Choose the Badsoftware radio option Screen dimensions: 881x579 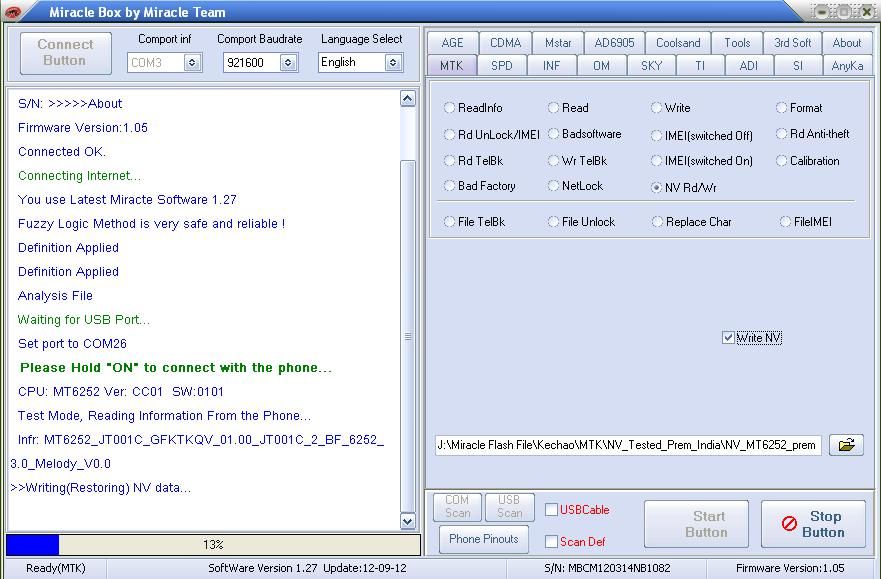pyautogui.click(x=553, y=134)
